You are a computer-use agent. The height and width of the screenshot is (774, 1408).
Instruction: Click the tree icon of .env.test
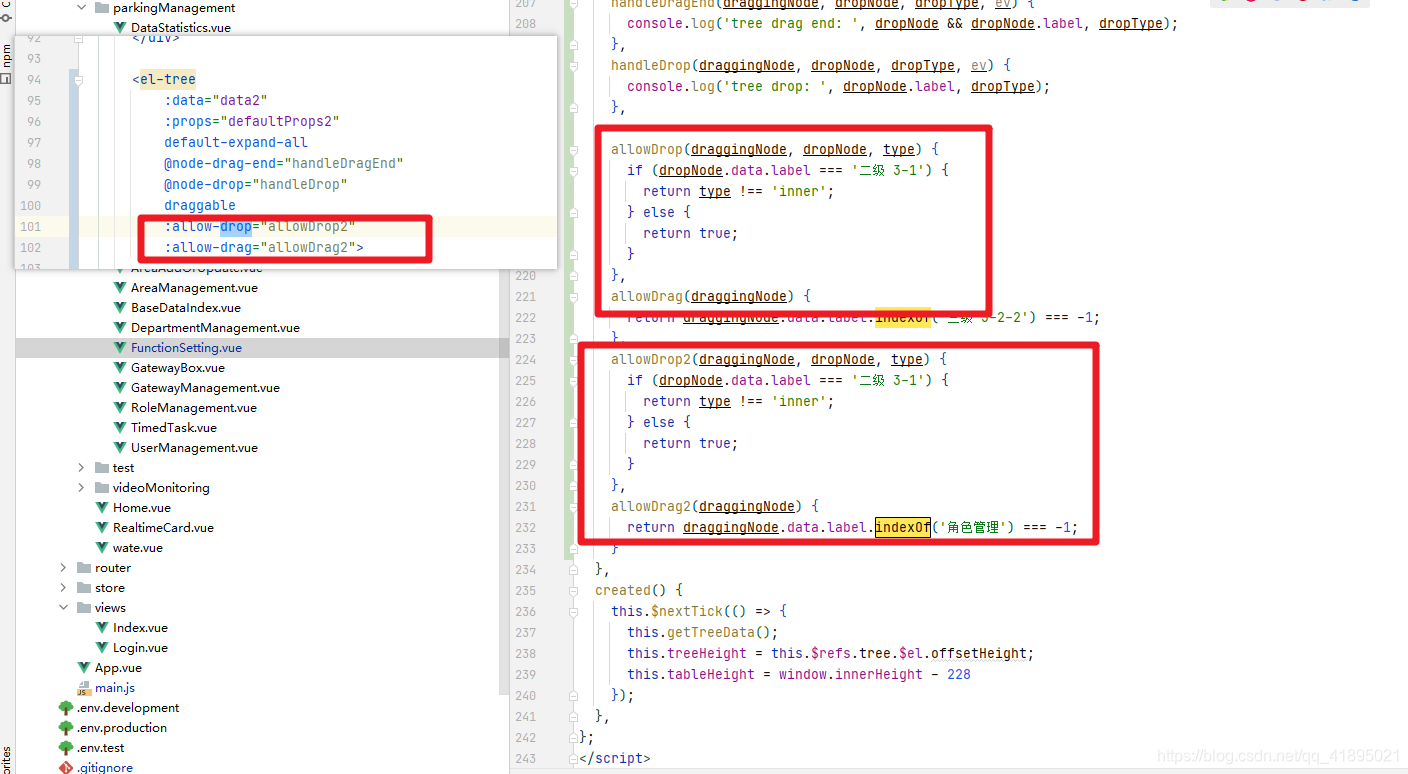click(x=66, y=748)
